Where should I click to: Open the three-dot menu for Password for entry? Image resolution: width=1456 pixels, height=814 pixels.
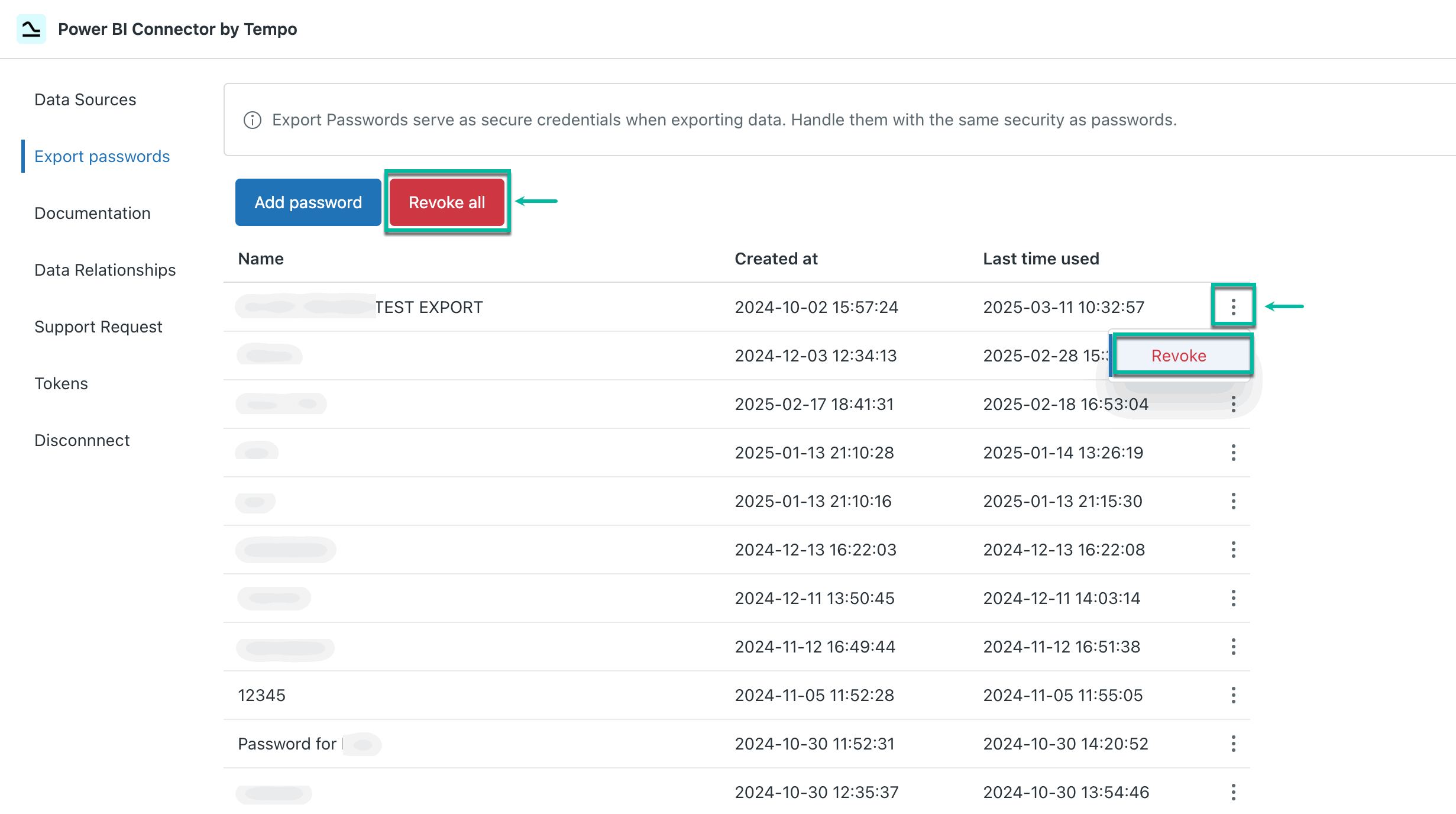[x=1234, y=744]
